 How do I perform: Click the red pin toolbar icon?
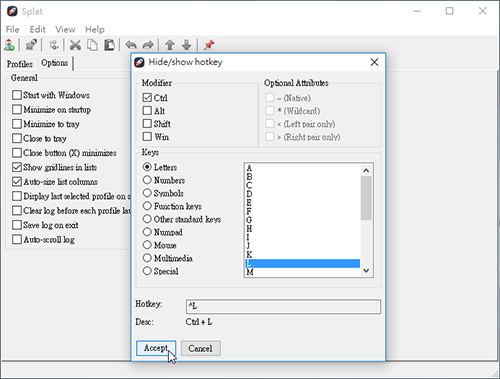(x=209, y=45)
